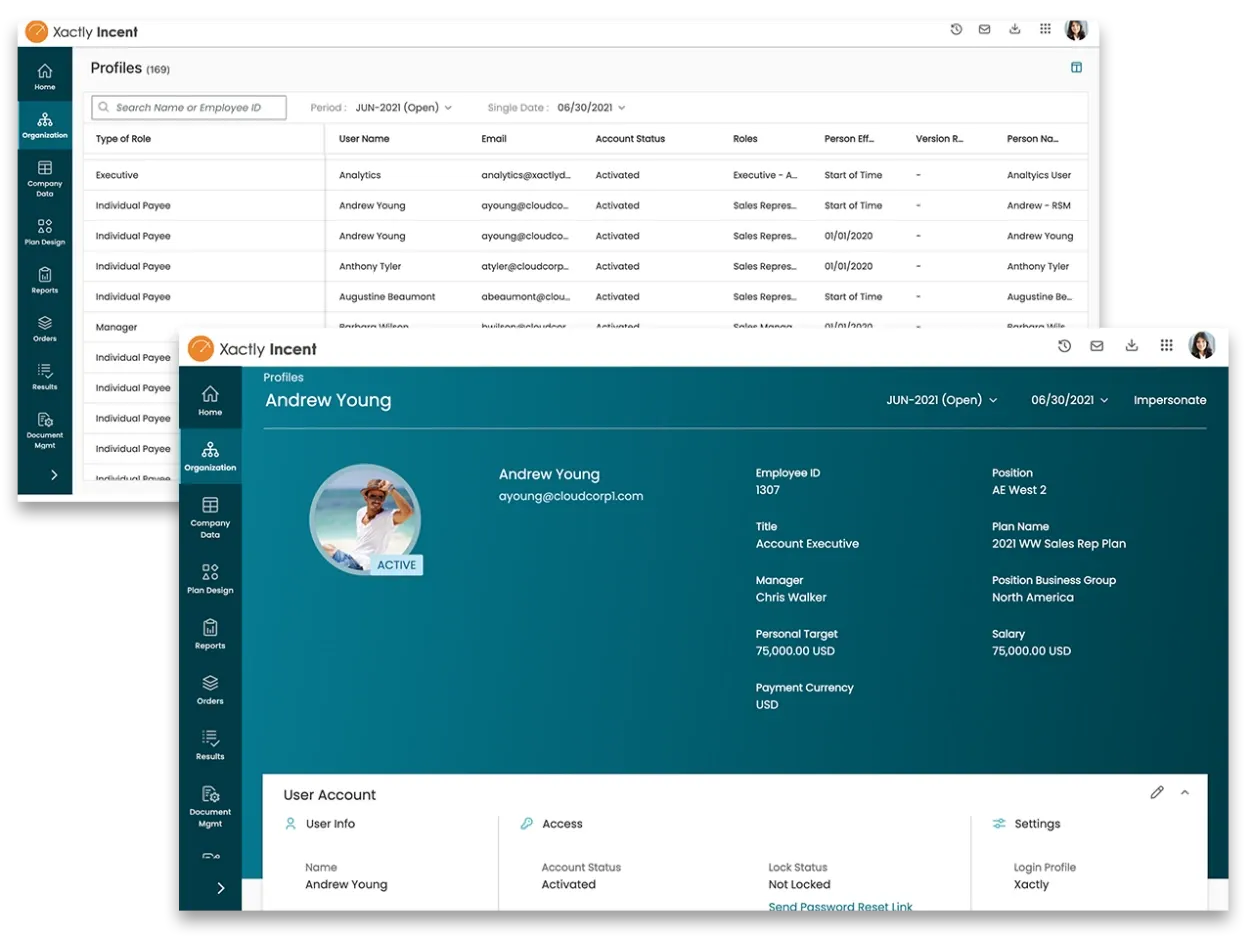Click the Impersonate button
Image resolution: width=1252 pixels, height=939 pixels.
tap(1170, 400)
